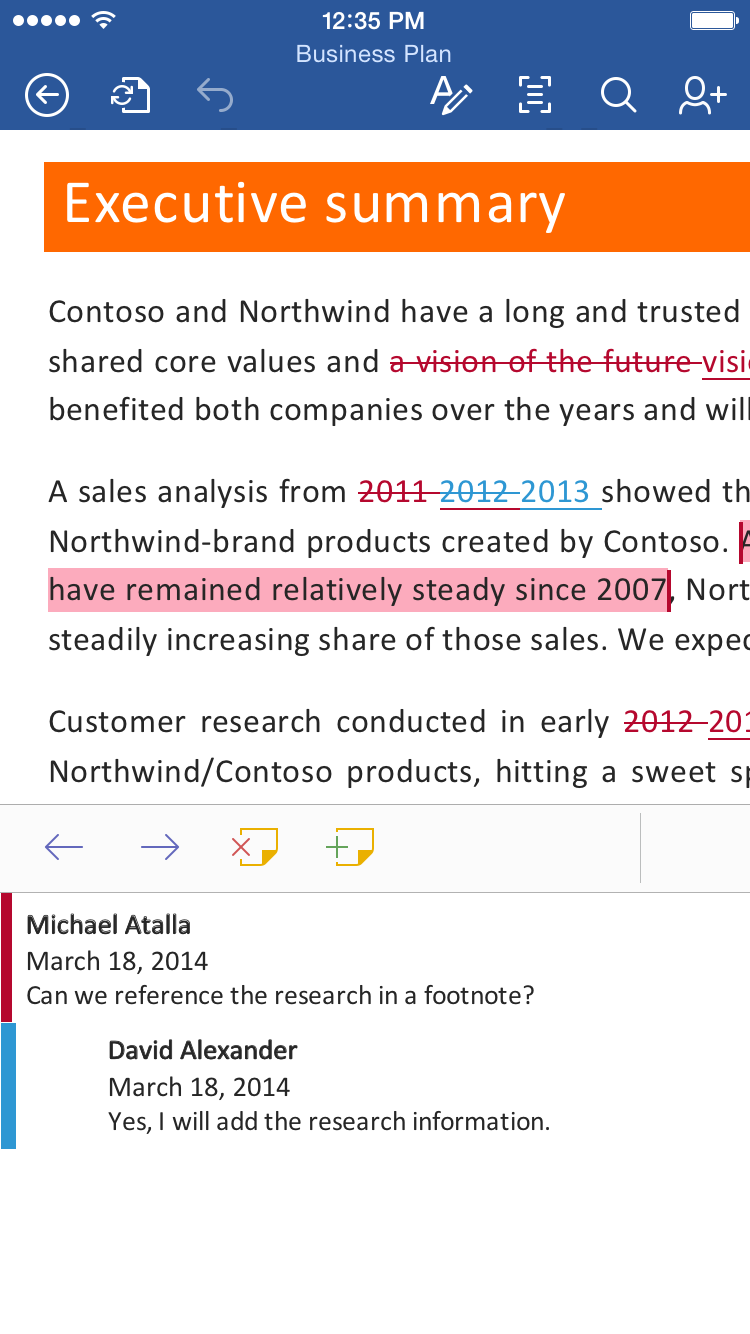Tap the Business Plan document title
The image size is (750, 1334).
[x=374, y=54]
